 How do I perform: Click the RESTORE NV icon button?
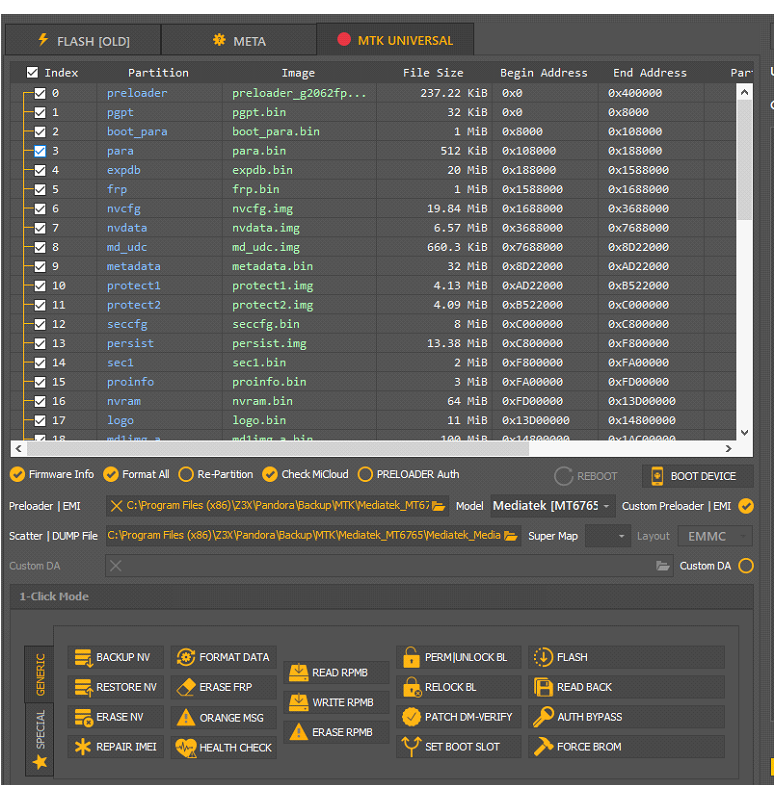(116, 687)
